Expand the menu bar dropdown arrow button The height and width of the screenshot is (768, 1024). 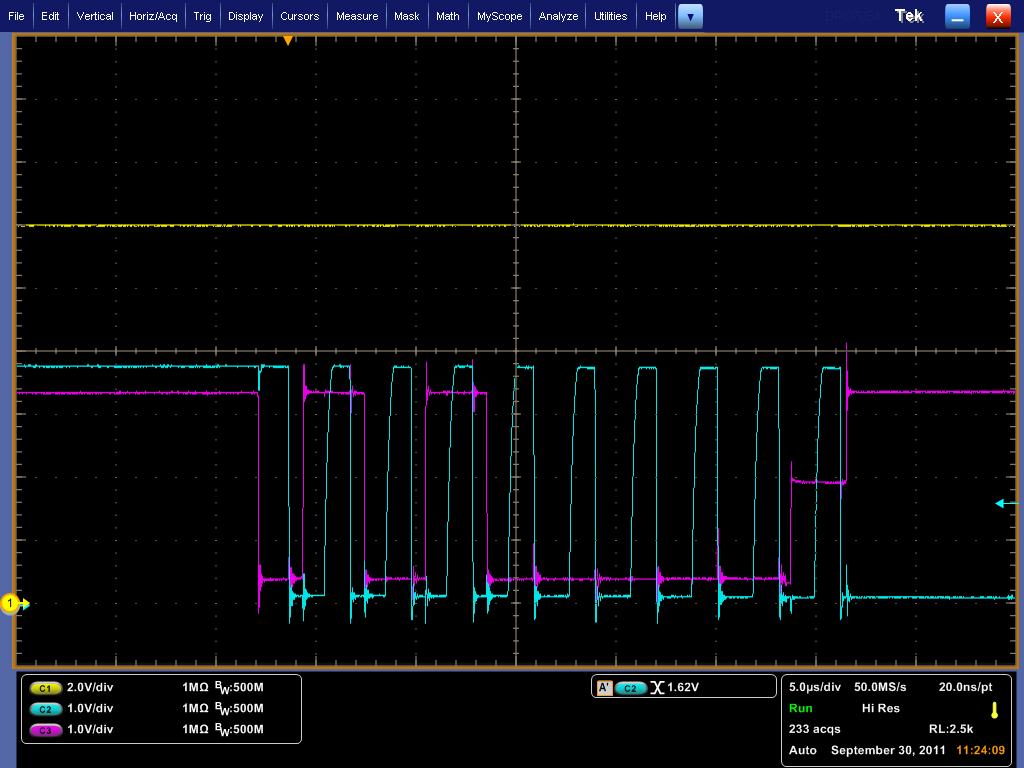coord(690,16)
